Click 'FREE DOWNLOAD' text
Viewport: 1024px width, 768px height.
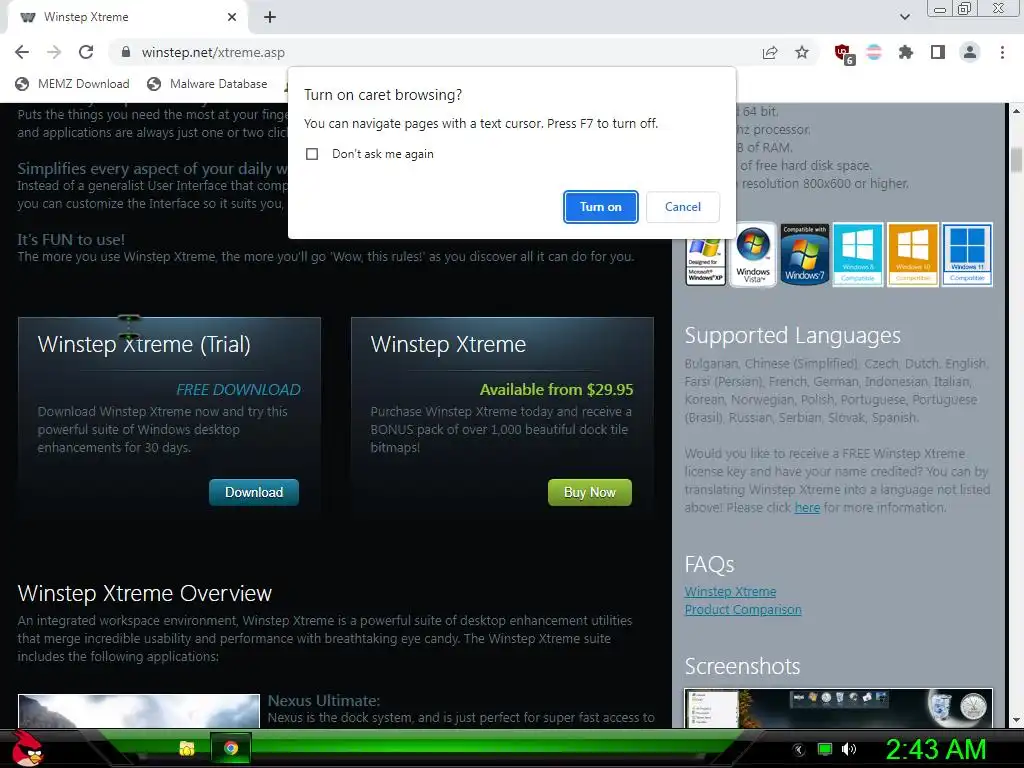(x=238, y=390)
